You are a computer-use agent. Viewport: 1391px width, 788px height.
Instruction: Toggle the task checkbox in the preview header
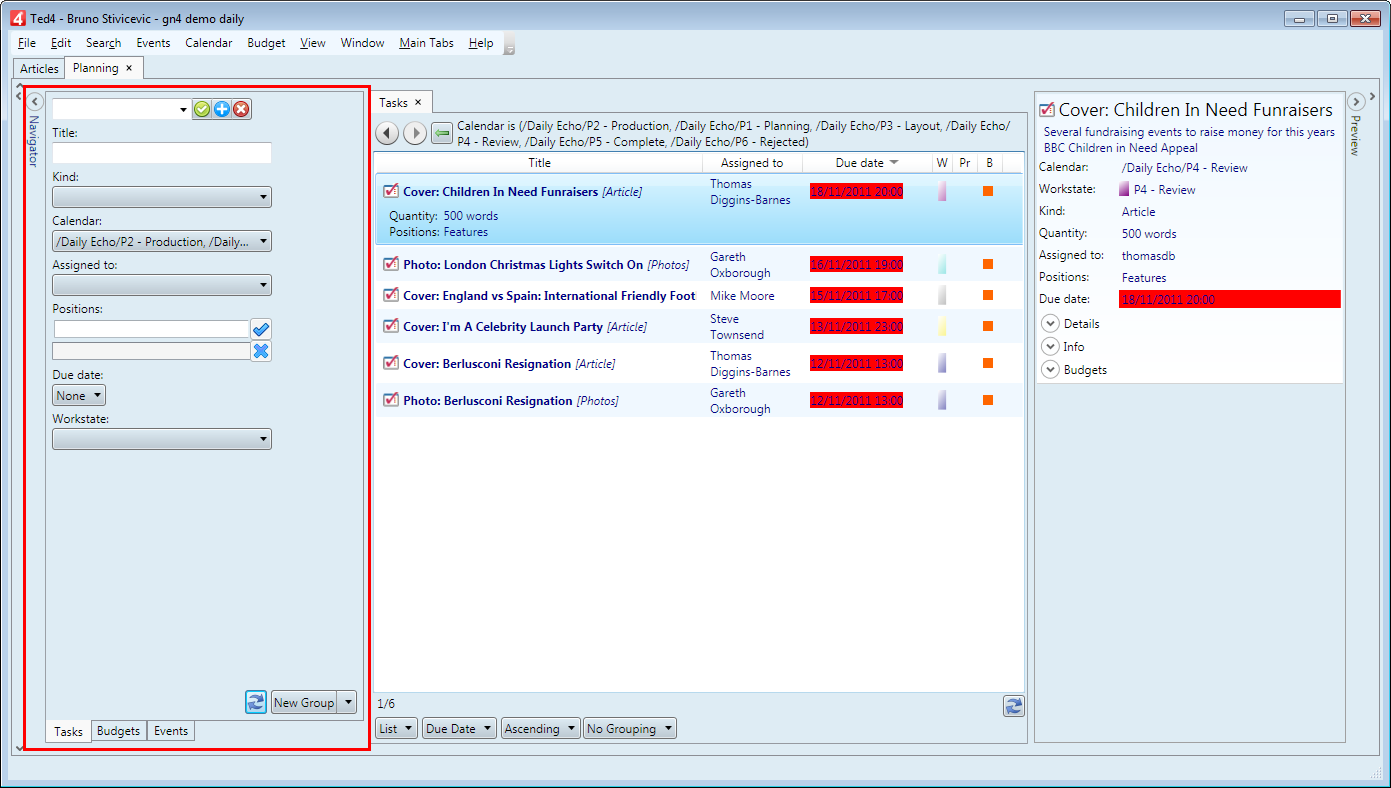click(x=1047, y=110)
